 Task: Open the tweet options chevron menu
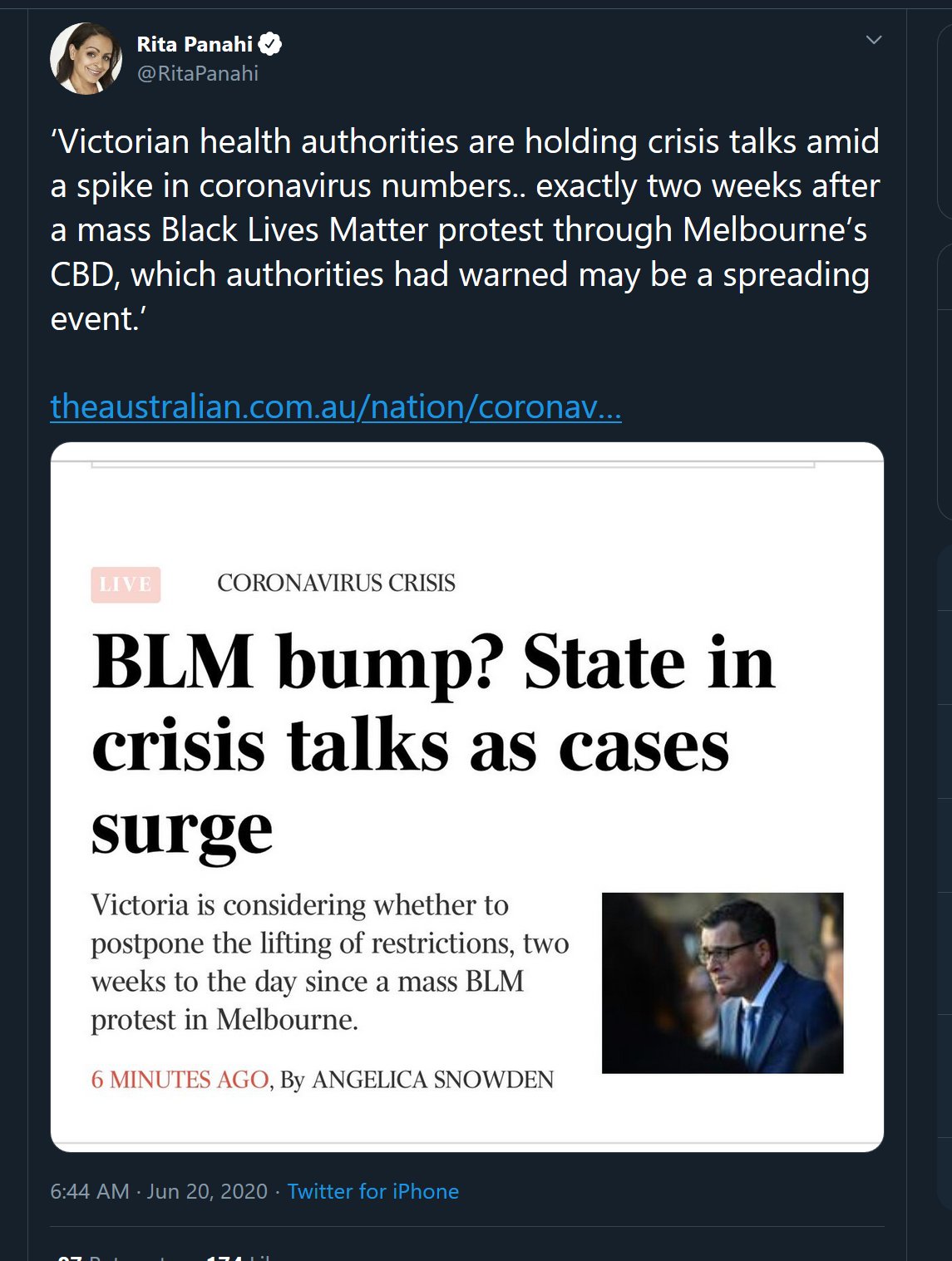[873, 40]
